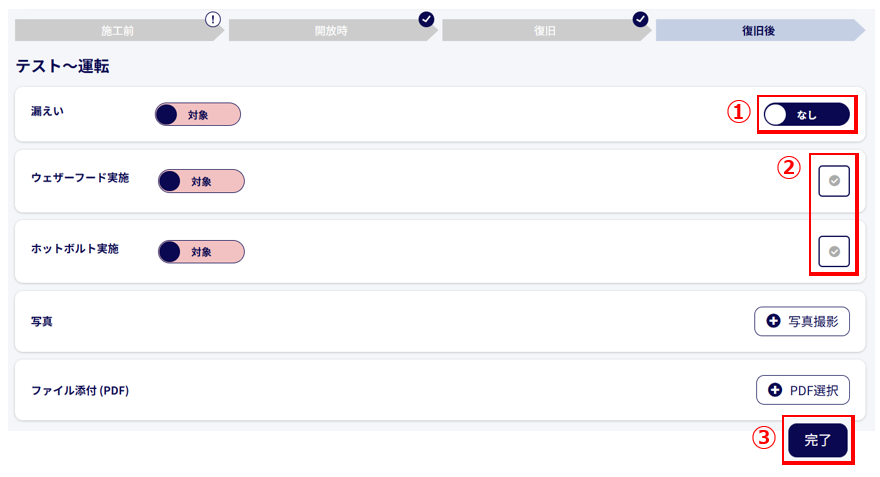Click the ファイル添付 (PDF) row label

tap(80, 391)
